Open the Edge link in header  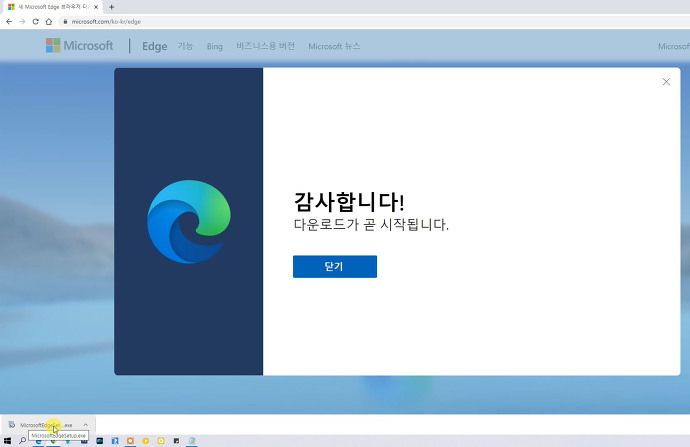(154, 46)
